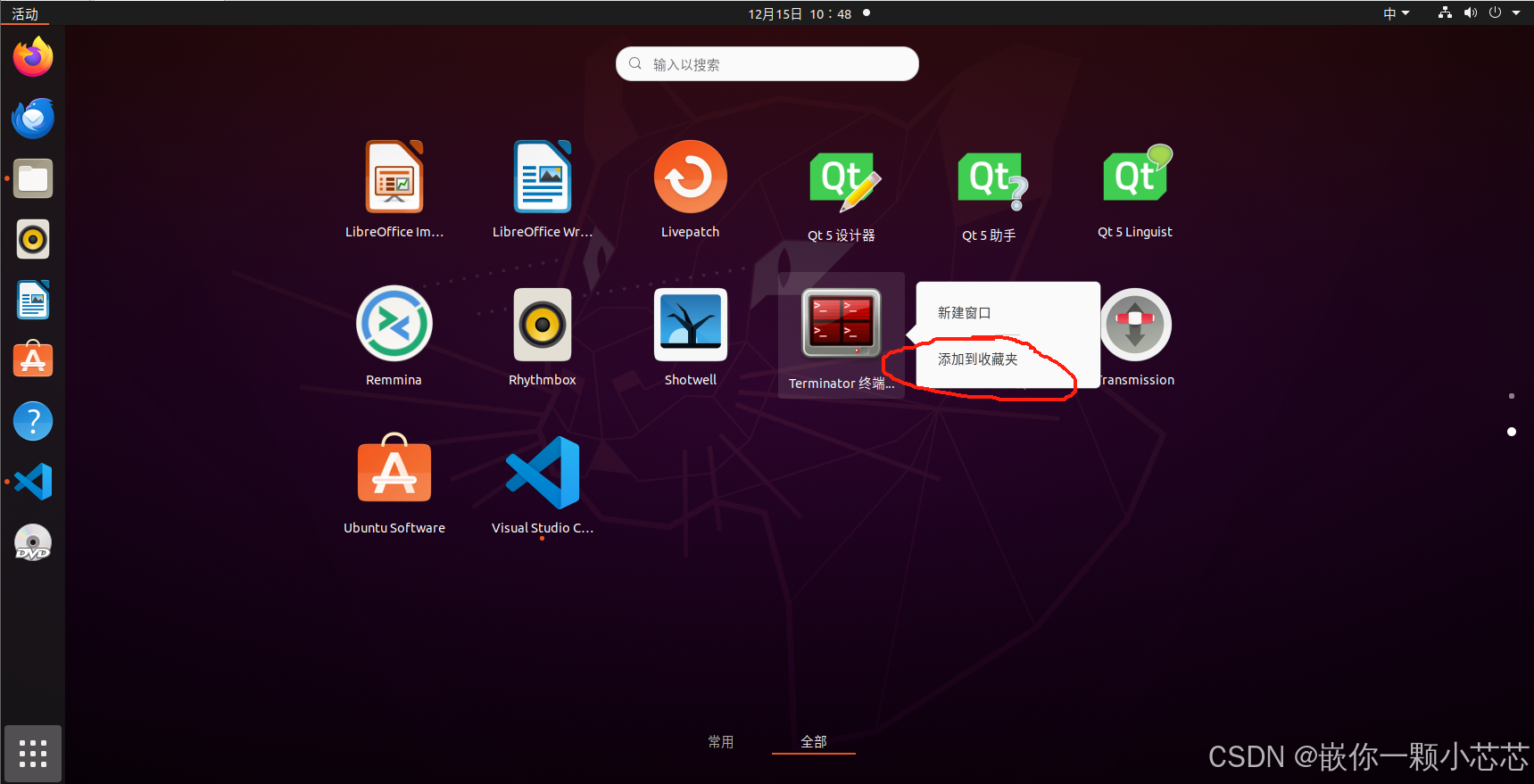Switch to the 全部 tab

tap(814, 742)
